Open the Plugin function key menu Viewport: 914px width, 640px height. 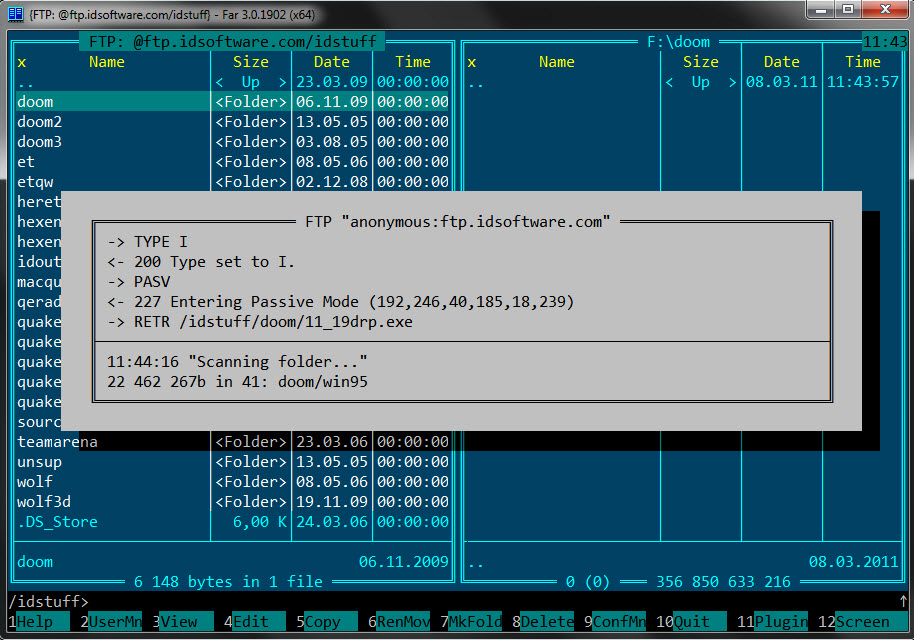pos(780,621)
